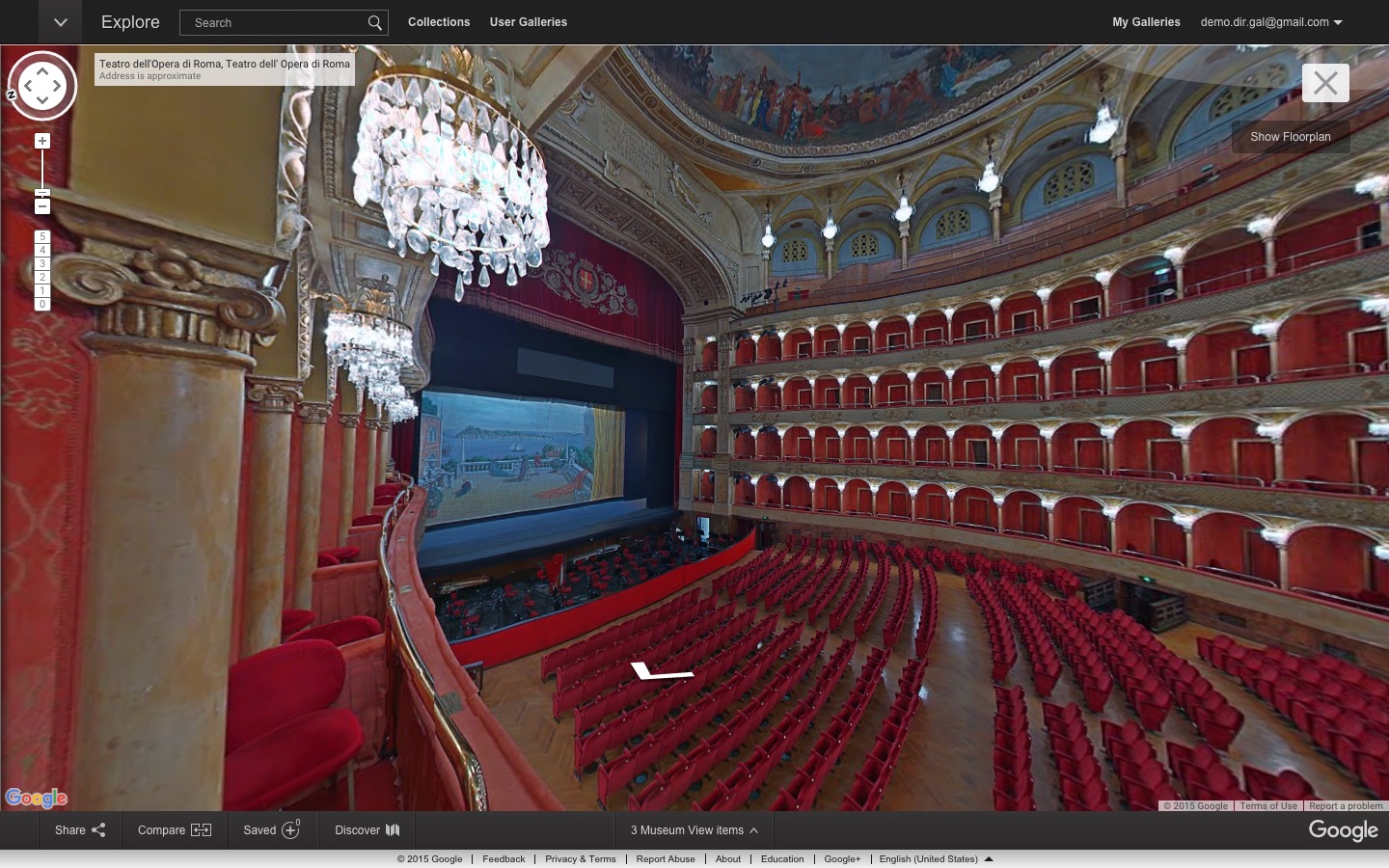Open the Collections menu

coord(439,22)
